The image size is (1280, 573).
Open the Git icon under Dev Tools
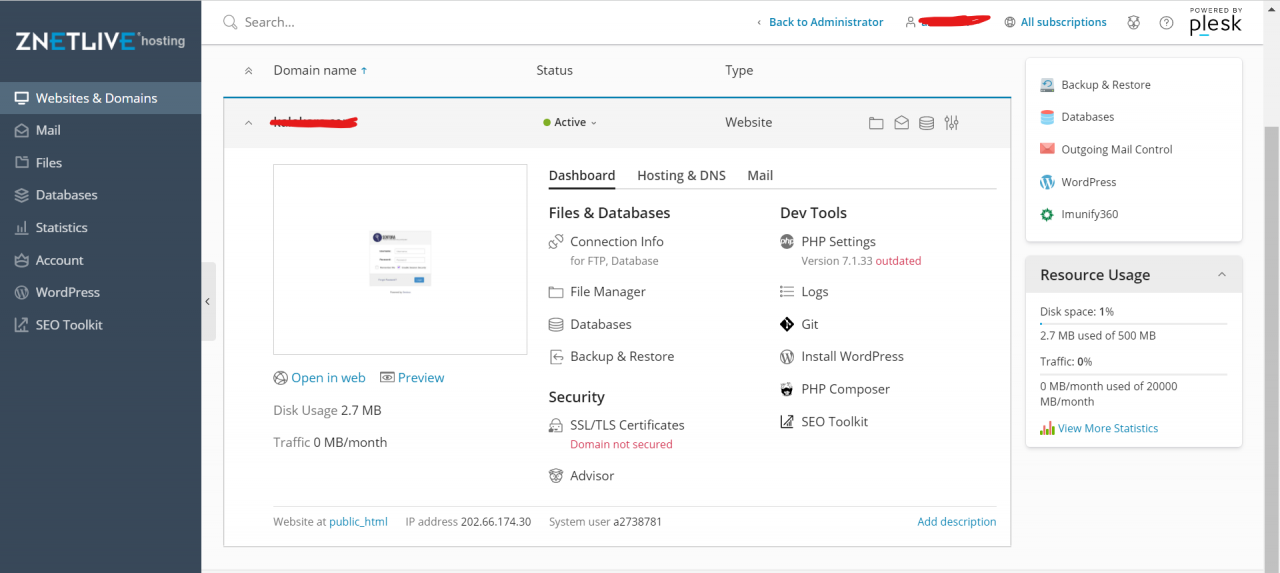pyautogui.click(x=787, y=324)
